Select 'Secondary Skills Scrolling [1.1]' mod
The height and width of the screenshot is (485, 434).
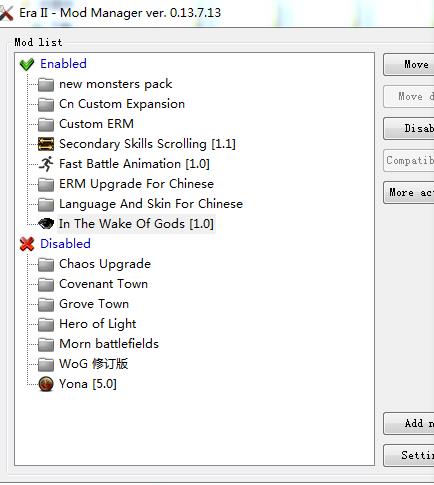point(147,144)
